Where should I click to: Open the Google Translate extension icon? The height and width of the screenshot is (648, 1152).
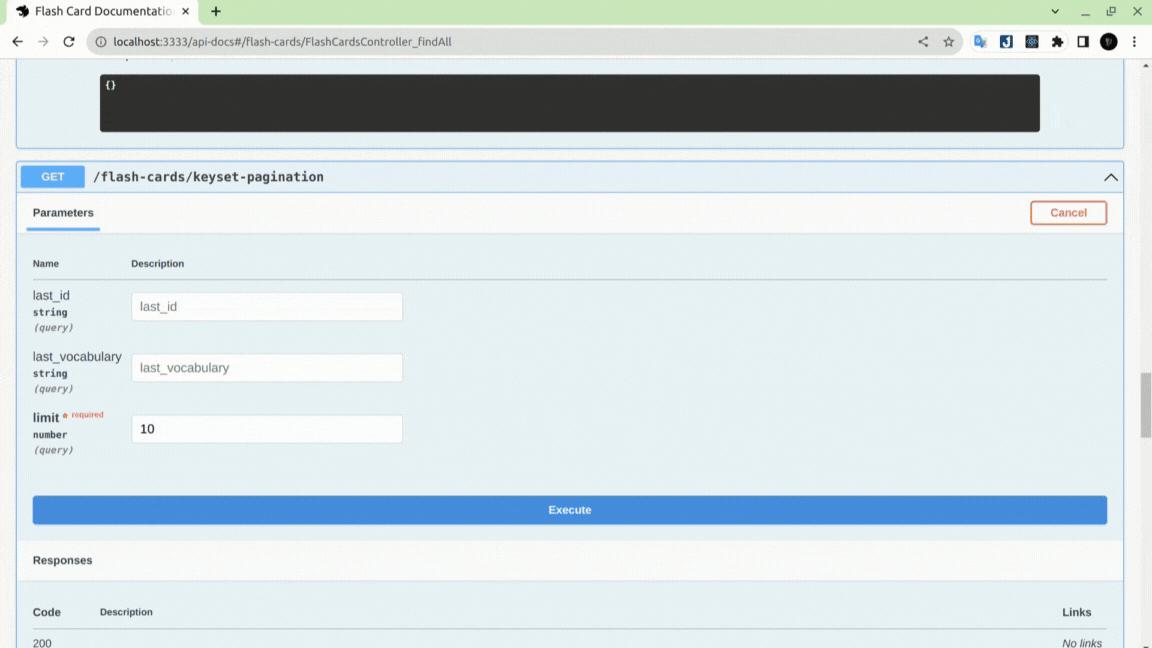point(980,42)
